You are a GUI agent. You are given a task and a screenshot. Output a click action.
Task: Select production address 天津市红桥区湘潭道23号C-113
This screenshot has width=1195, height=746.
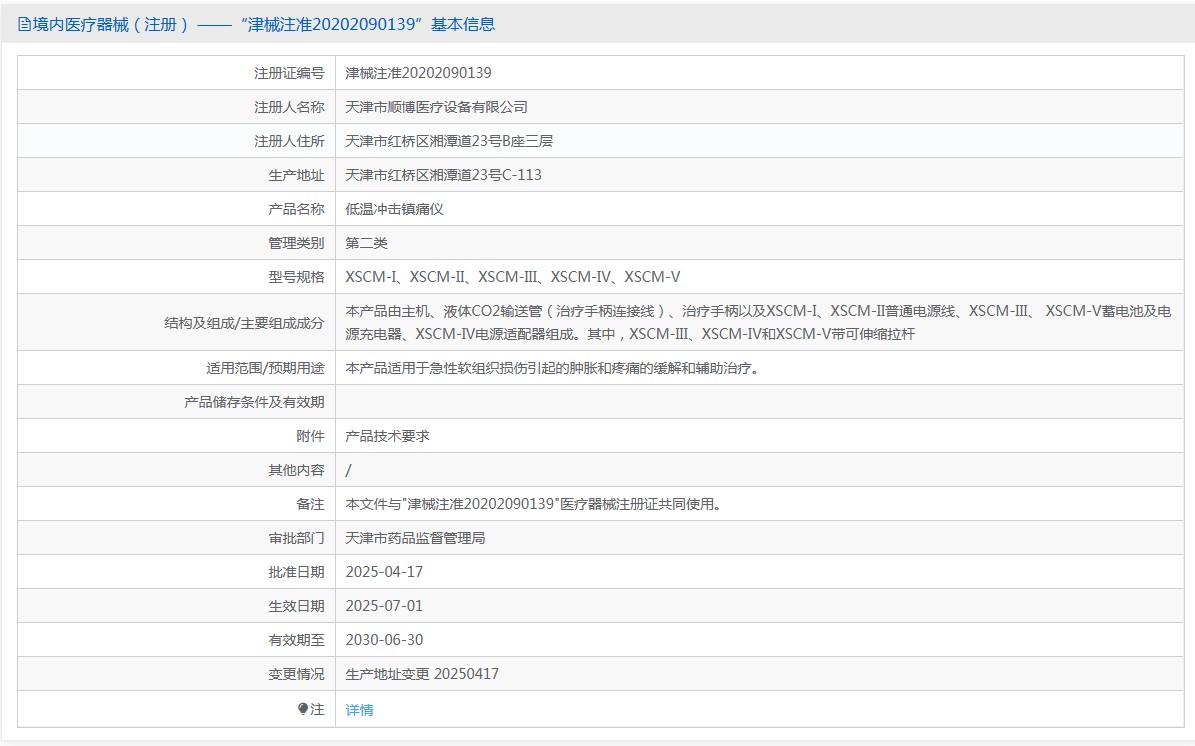[444, 175]
